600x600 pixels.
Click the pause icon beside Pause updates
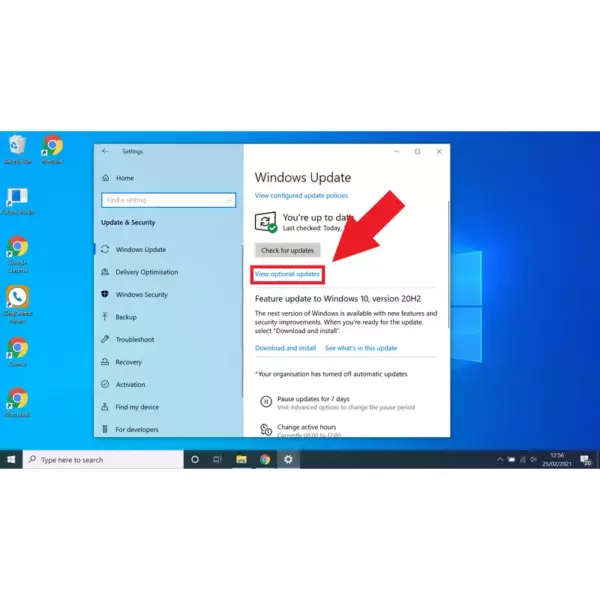pyautogui.click(x=266, y=401)
